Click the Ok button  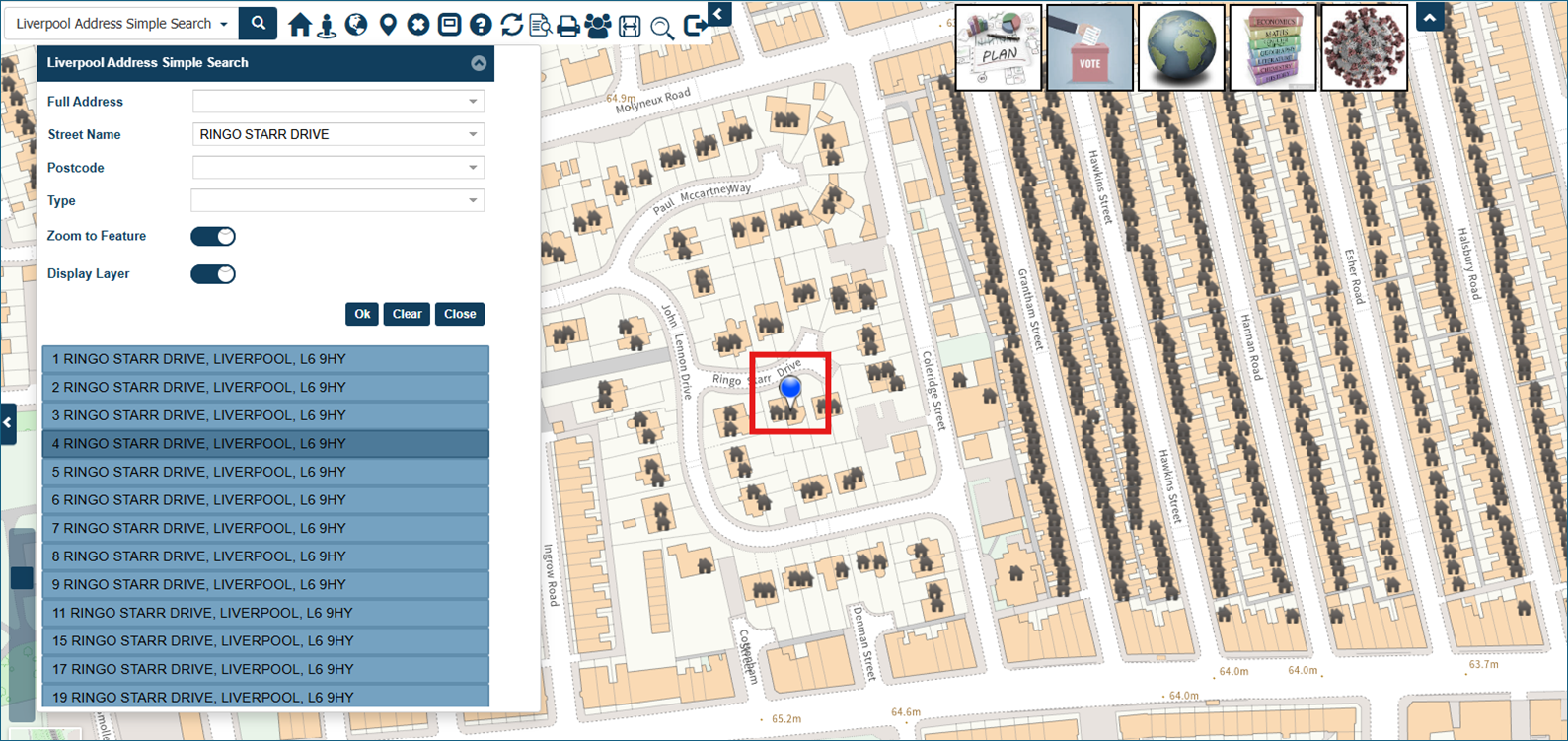[362, 314]
